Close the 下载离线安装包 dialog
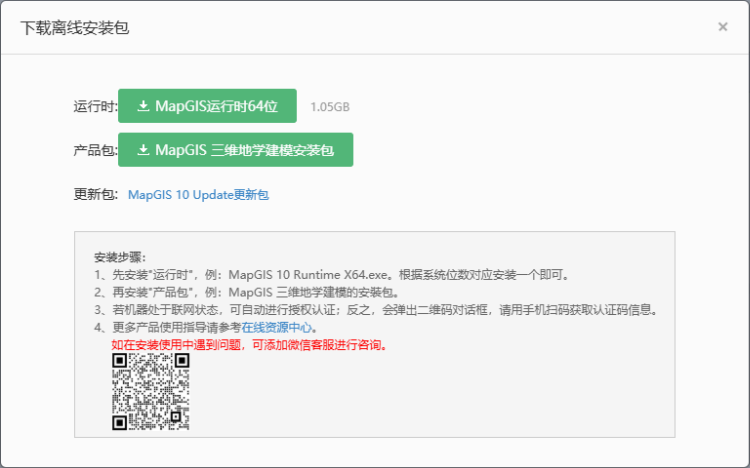Screen dimensions: 750x468 click(x=722, y=27)
